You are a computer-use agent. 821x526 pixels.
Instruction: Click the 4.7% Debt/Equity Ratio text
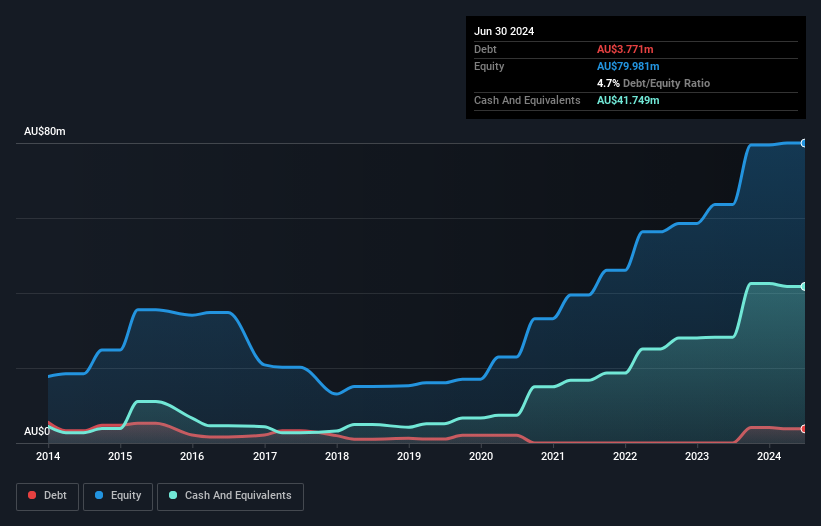(653, 83)
